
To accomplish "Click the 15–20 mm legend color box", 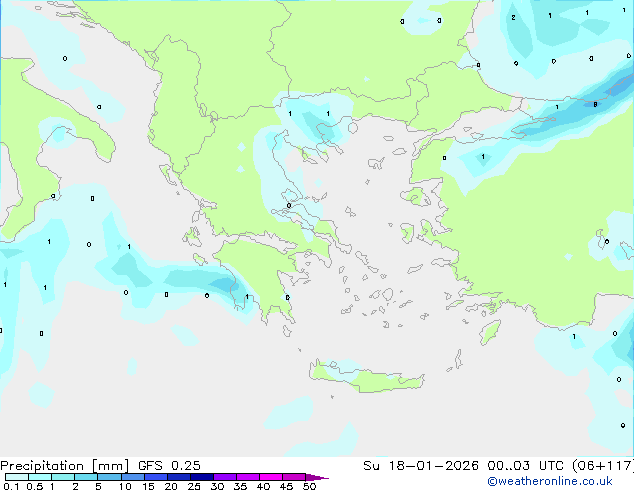I will click(x=155, y=477).
